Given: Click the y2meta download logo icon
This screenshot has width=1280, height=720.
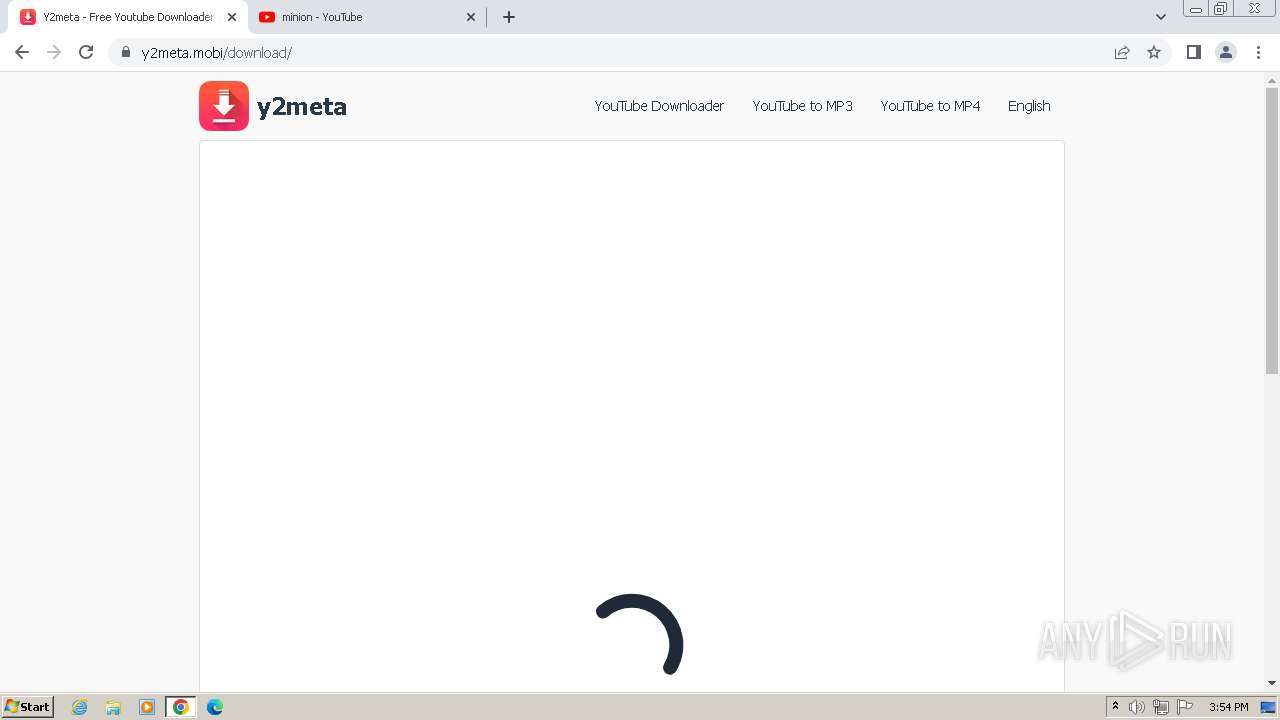Looking at the screenshot, I should tap(224, 106).
